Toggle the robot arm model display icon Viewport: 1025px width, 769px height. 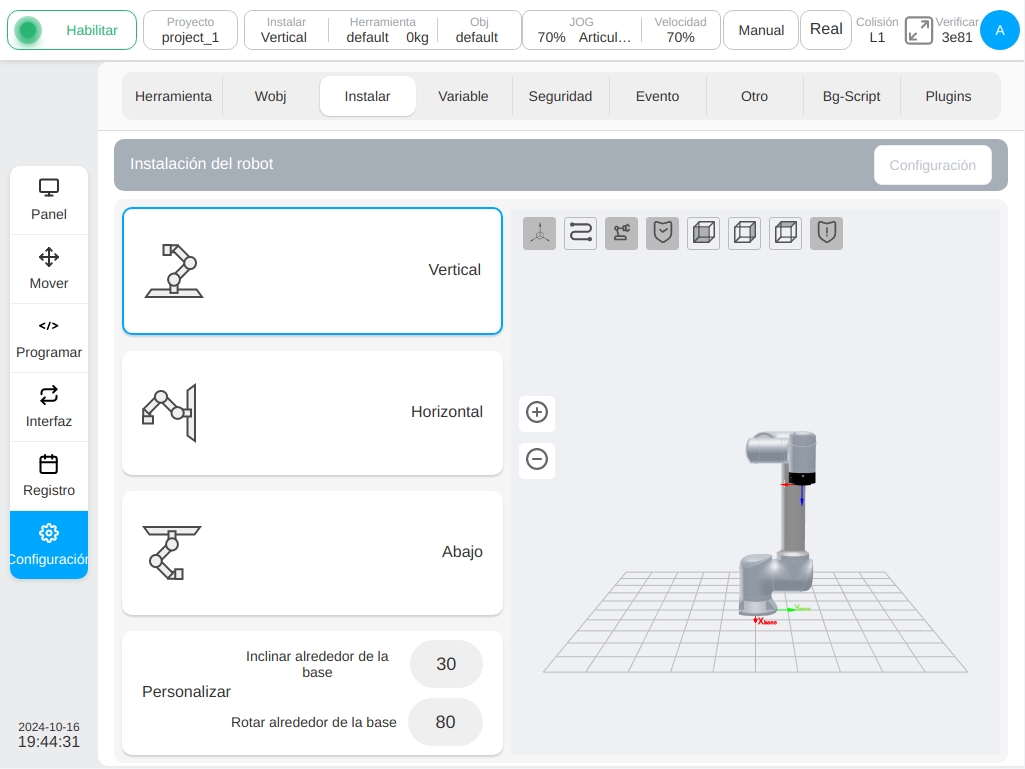pyautogui.click(x=622, y=233)
